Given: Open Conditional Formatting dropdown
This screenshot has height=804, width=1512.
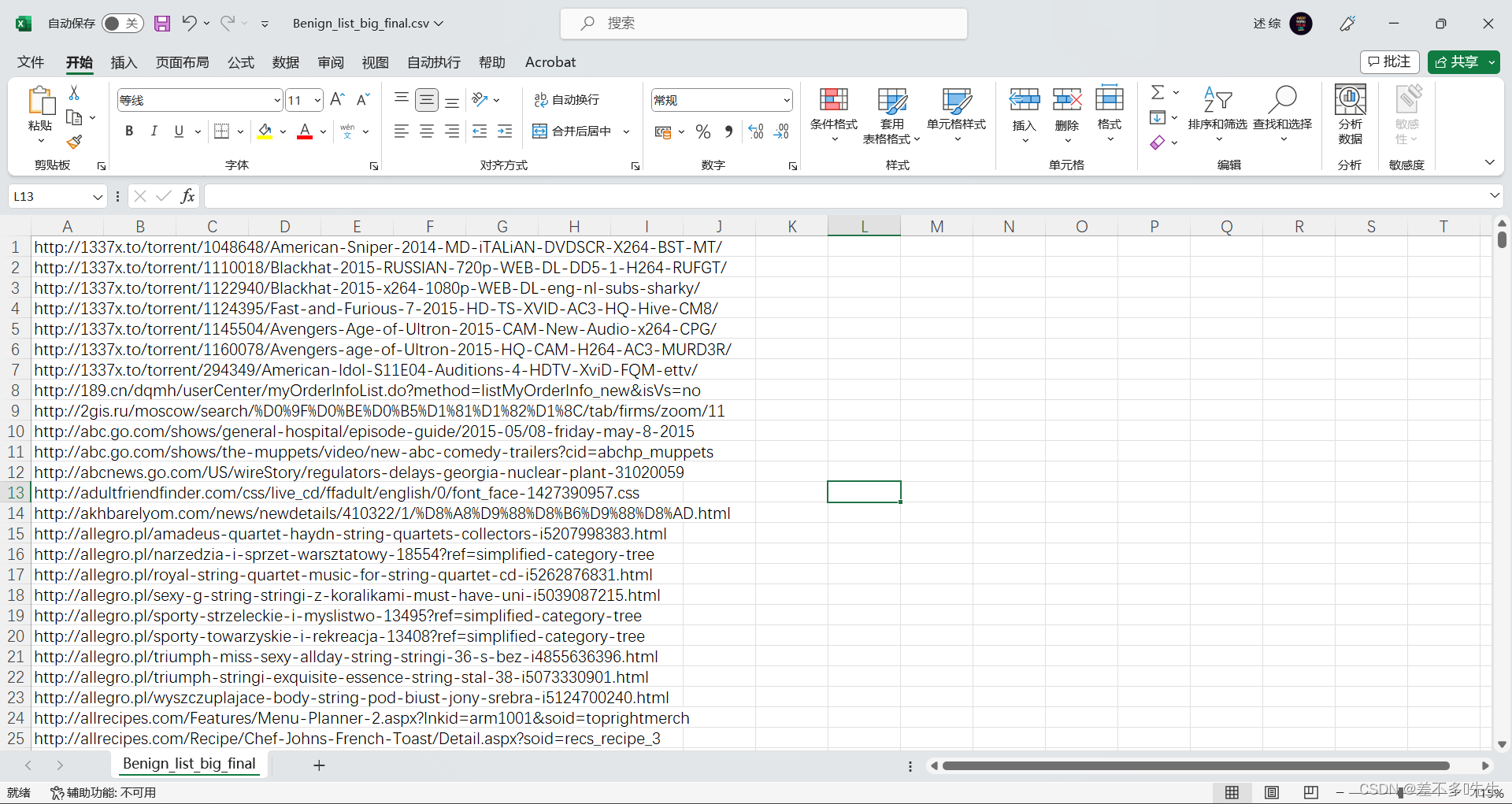Looking at the screenshot, I should pos(833,115).
